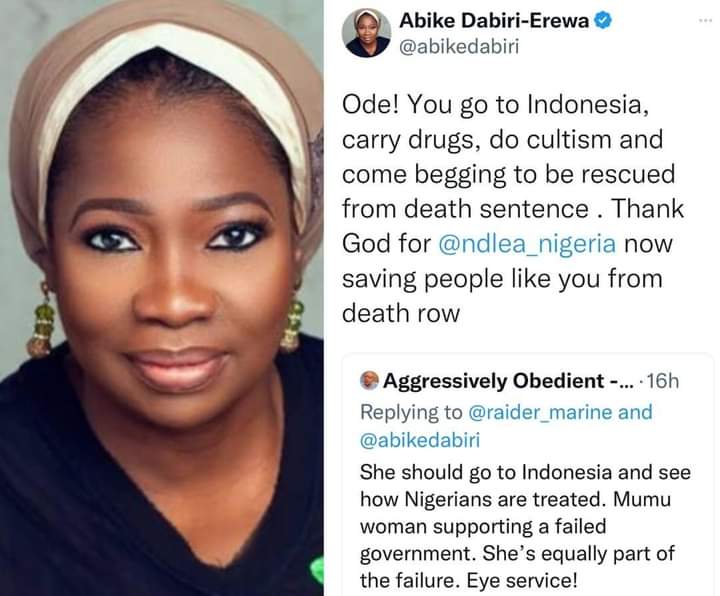Click the word 'Ode!' starting the tweet
This screenshot has width=720, height=596.
(371, 105)
